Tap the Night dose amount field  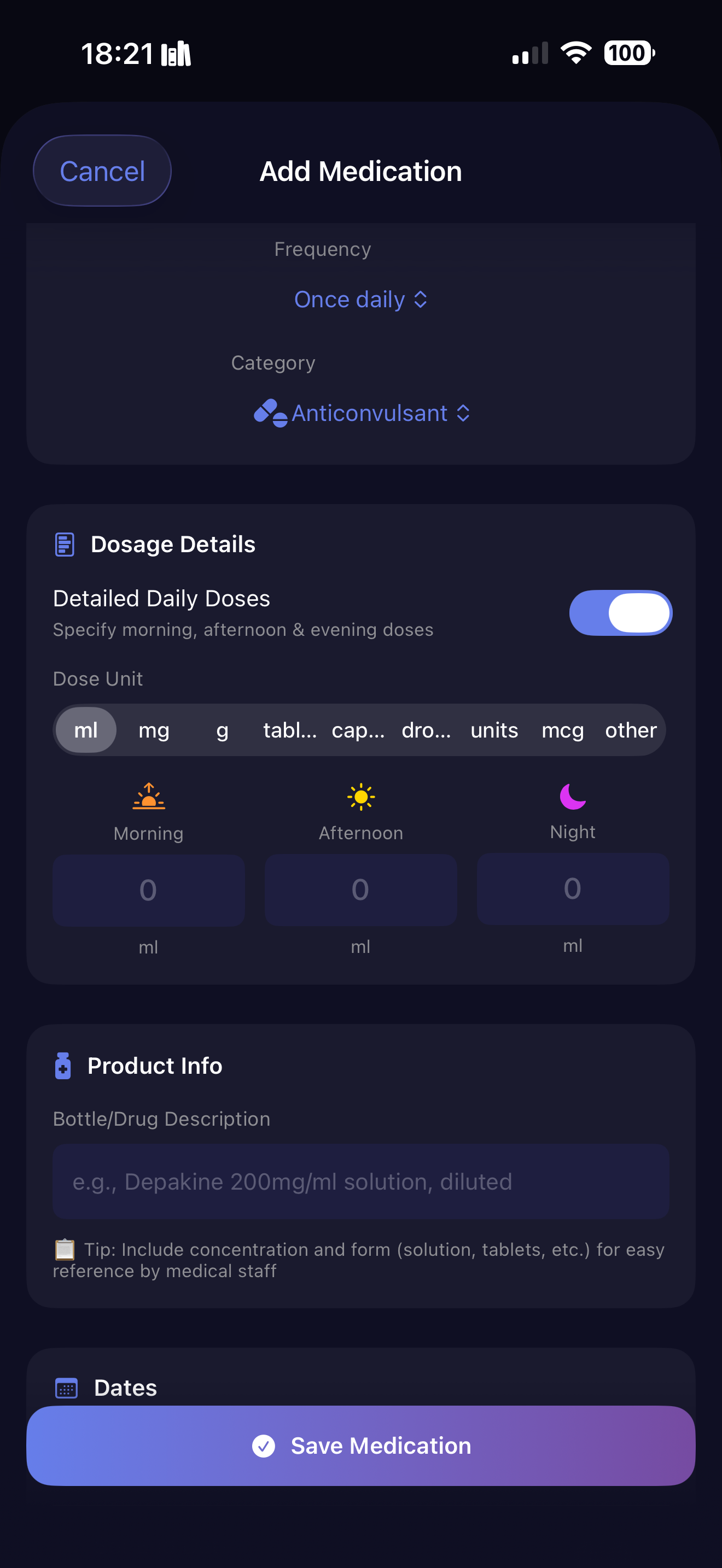click(x=572, y=888)
